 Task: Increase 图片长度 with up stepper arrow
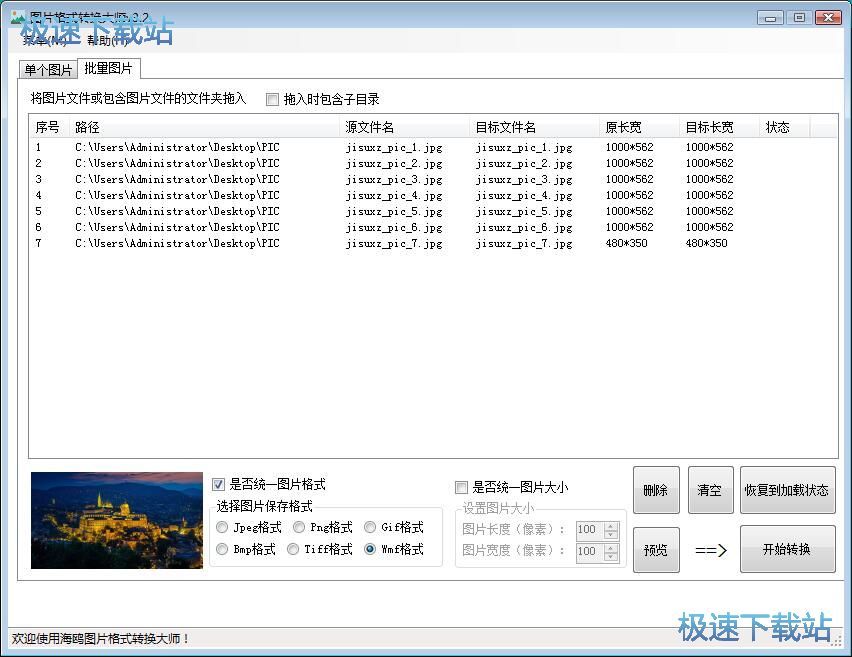612,524
